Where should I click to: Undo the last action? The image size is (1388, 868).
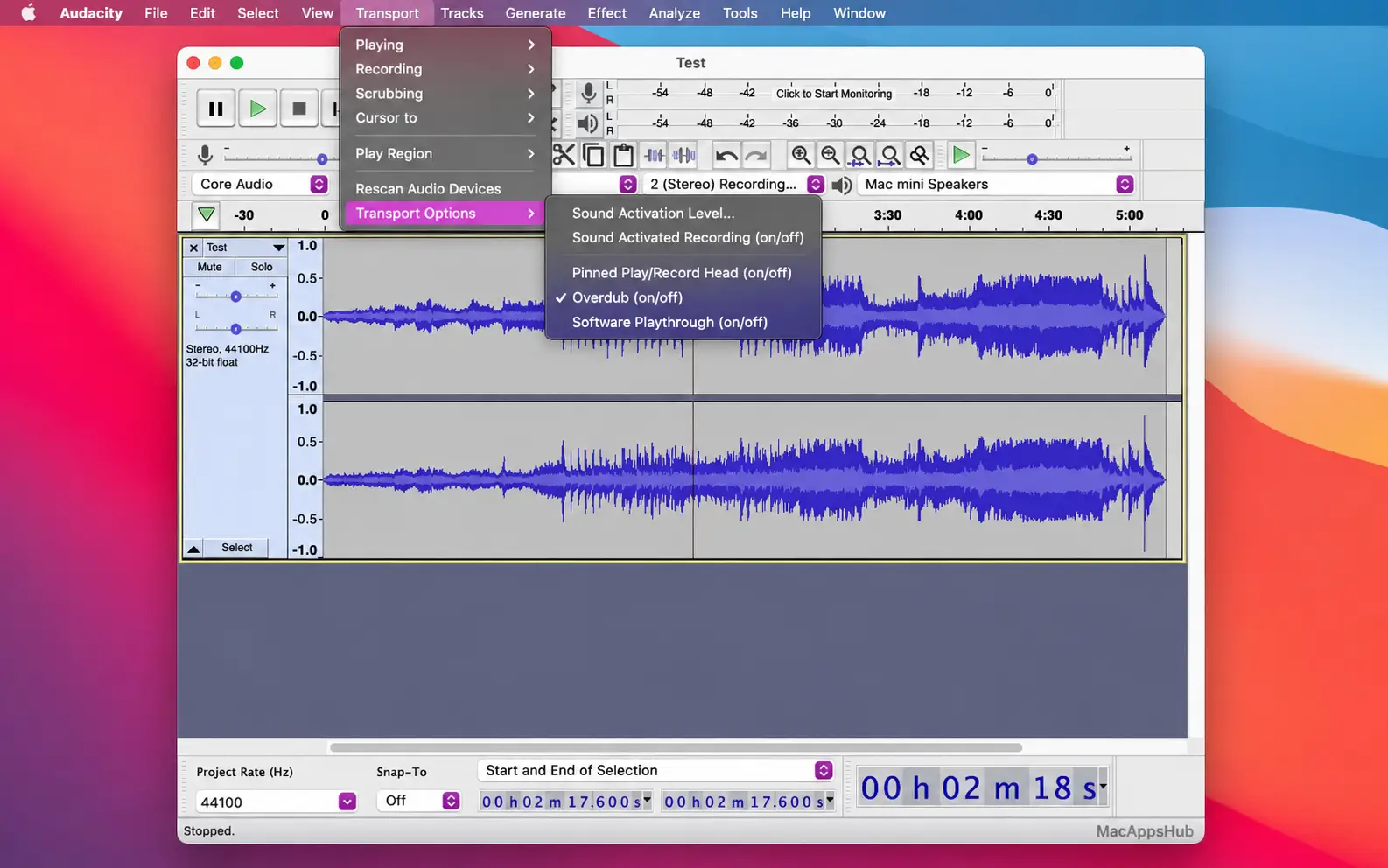(x=726, y=156)
